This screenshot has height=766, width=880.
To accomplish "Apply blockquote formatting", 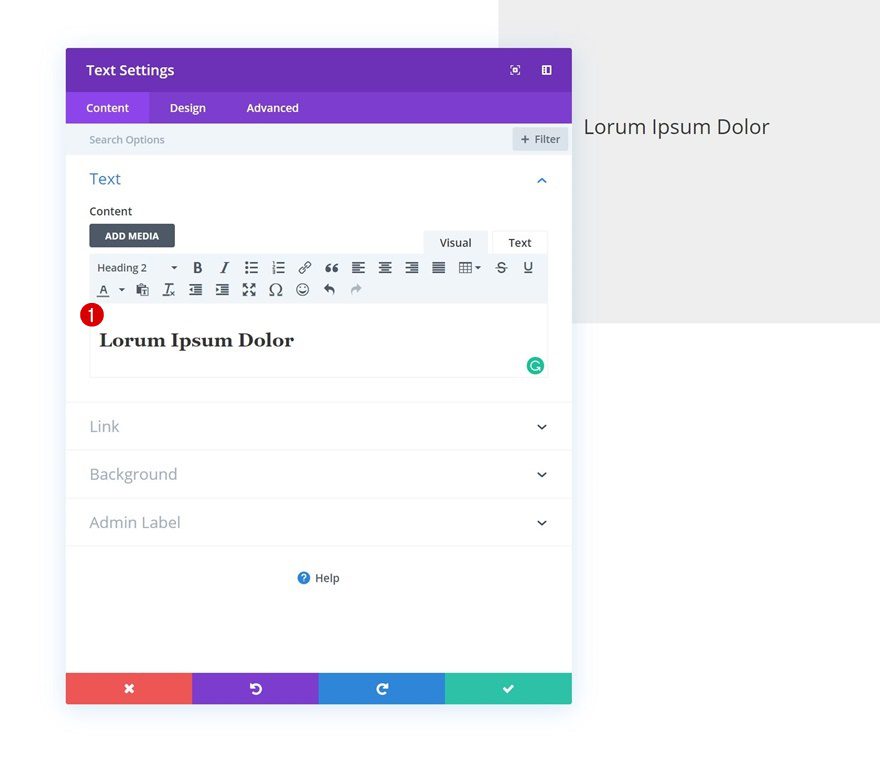I will point(331,267).
